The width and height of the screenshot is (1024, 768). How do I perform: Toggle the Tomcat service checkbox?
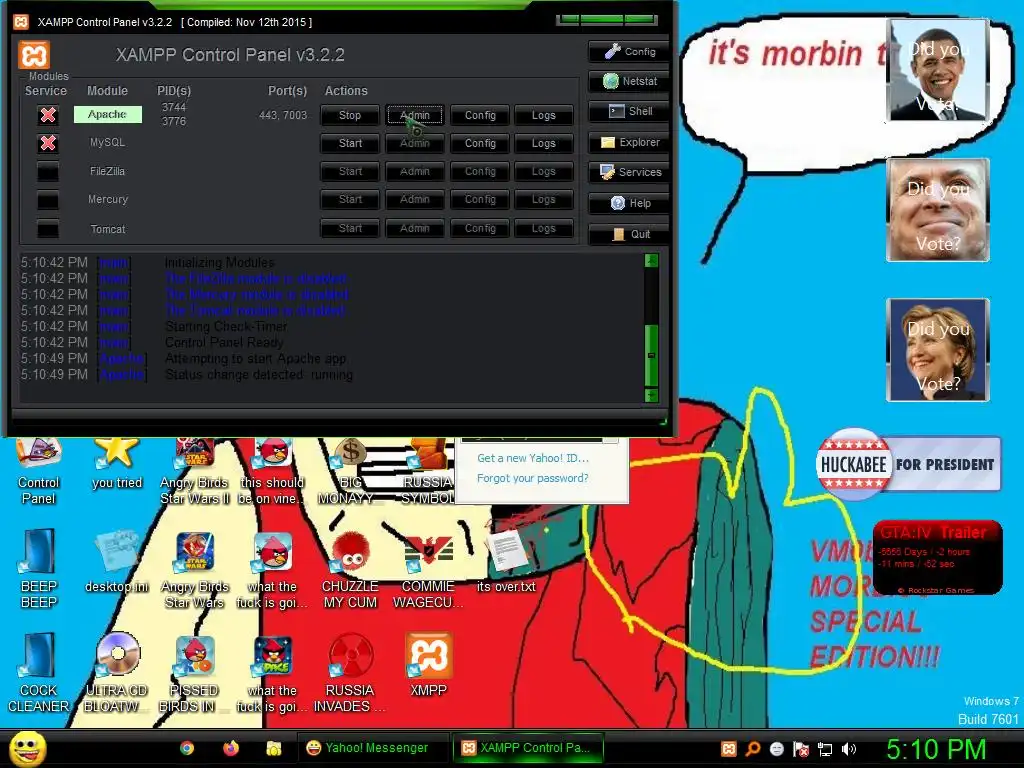coord(48,229)
